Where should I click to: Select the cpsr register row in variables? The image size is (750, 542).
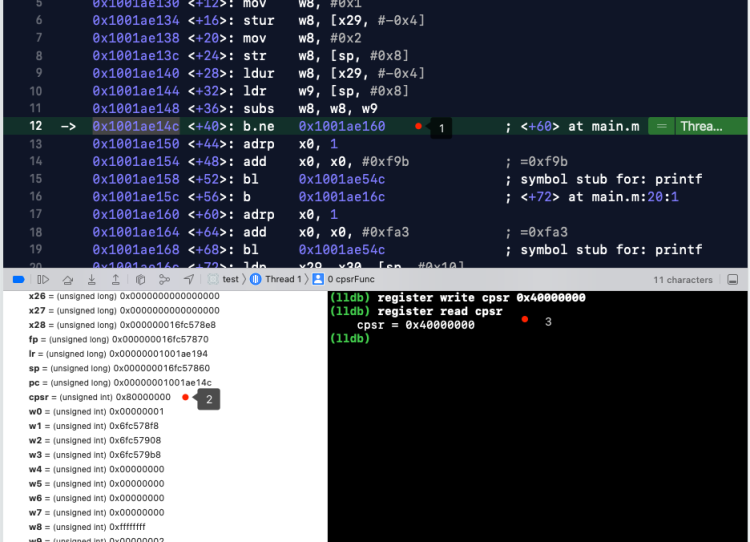pyautogui.click(x=100, y=397)
